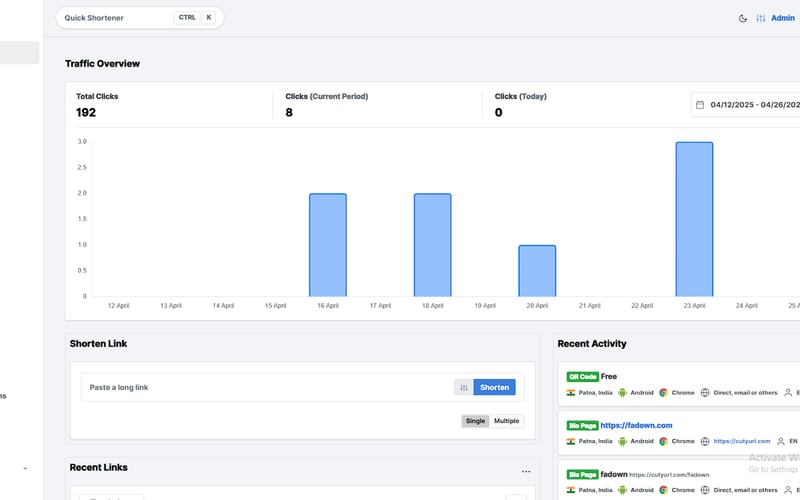Click the Clicks (Today) value 0
800x500 pixels.
click(498, 113)
